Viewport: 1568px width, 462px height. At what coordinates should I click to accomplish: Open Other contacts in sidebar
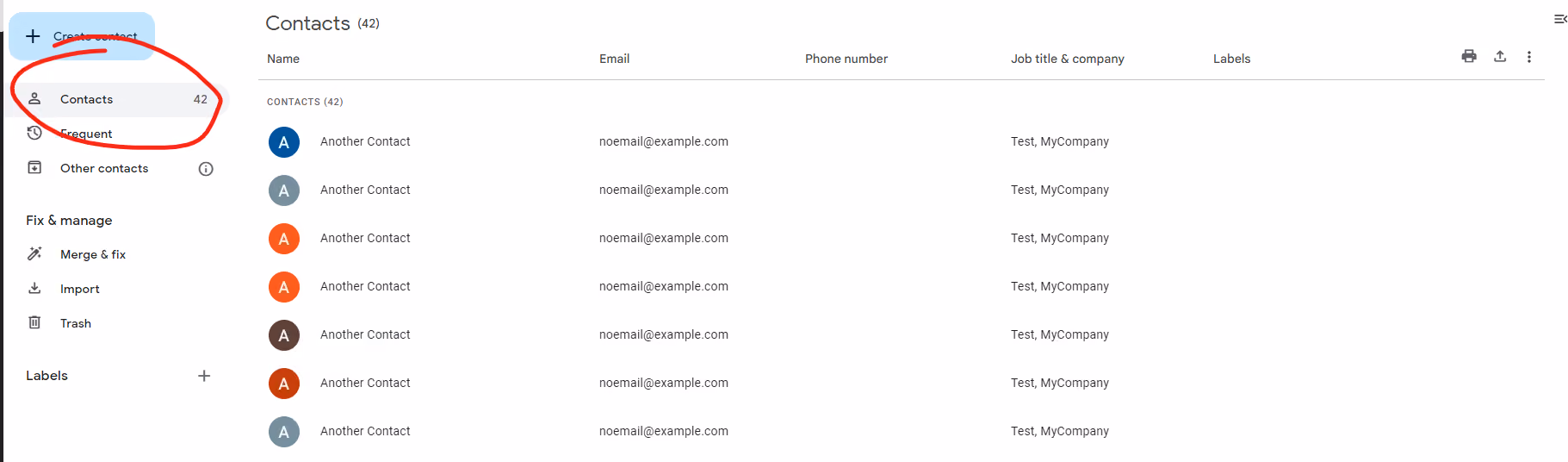[x=104, y=168]
